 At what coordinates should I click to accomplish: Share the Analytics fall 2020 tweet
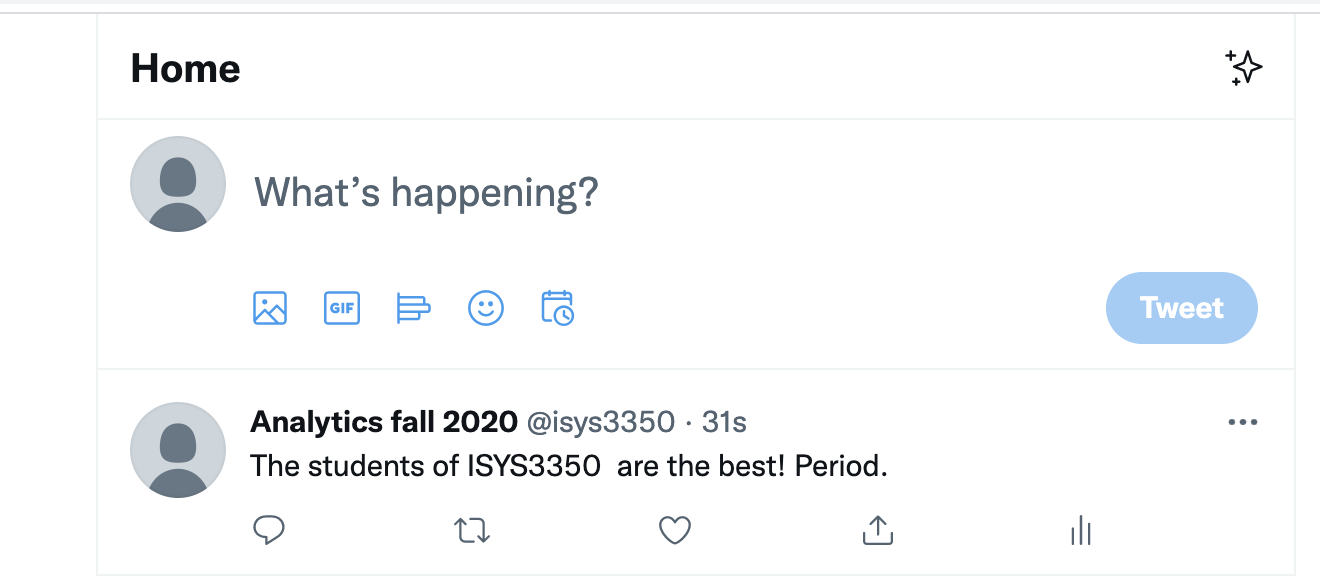pos(877,530)
